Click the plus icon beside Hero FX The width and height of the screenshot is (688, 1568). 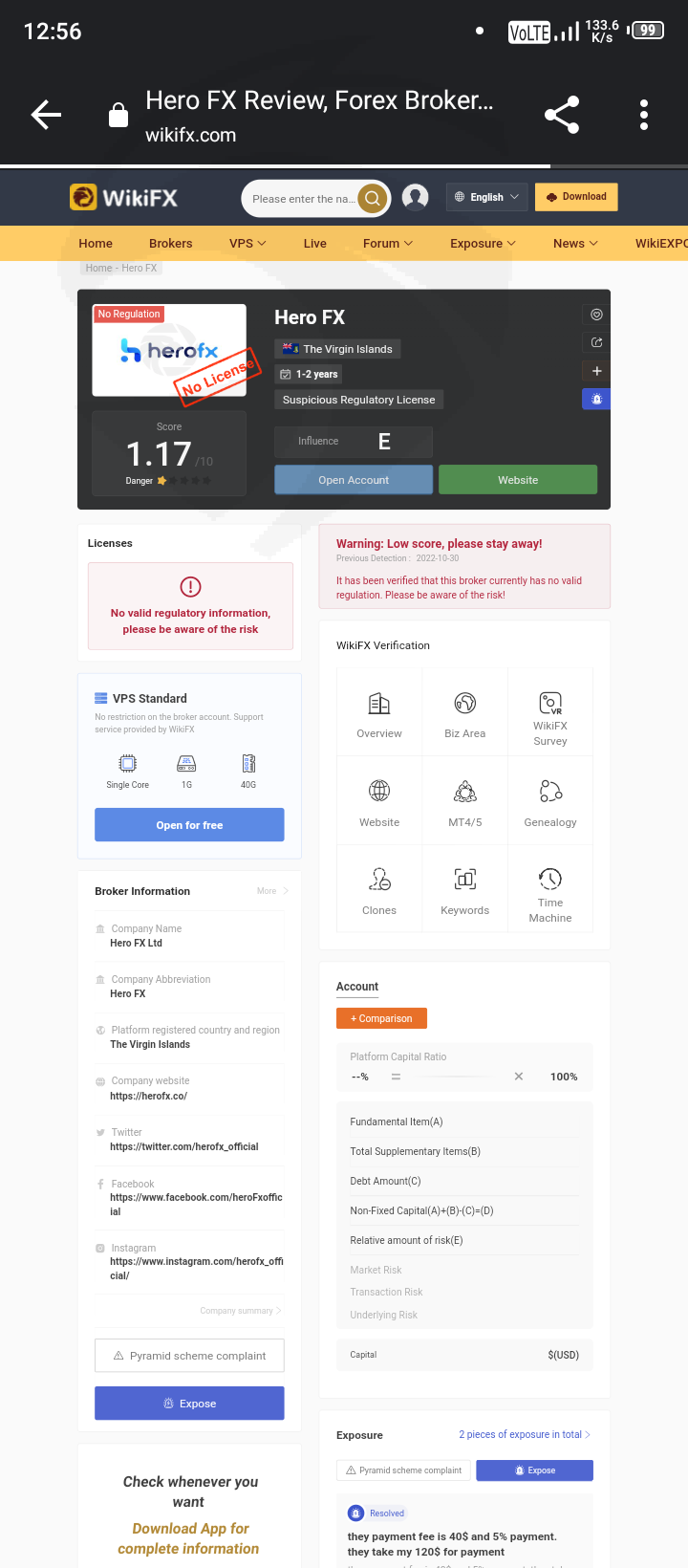point(596,371)
